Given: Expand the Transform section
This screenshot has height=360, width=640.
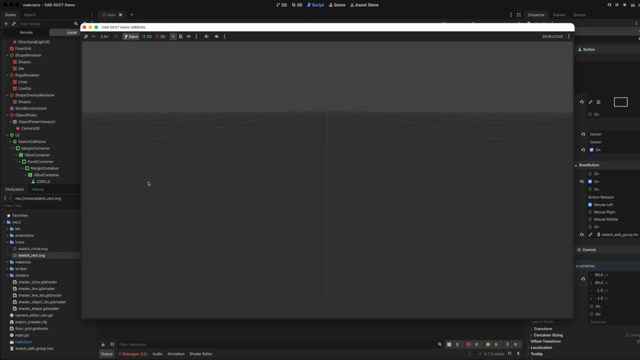Looking at the screenshot, I should click(542, 329).
